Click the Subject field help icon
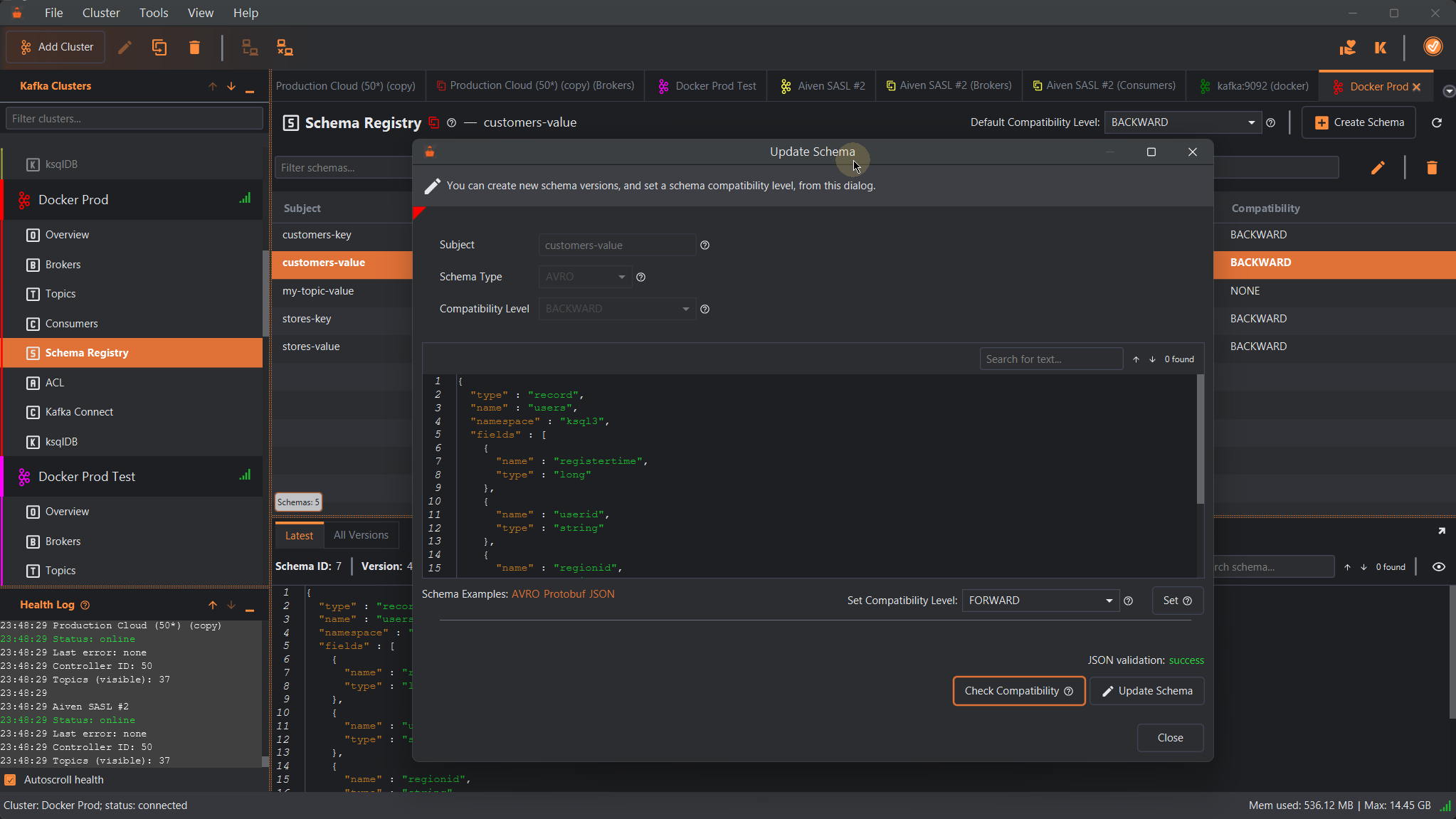The height and width of the screenshot is (819, 1456). point(705,245)
